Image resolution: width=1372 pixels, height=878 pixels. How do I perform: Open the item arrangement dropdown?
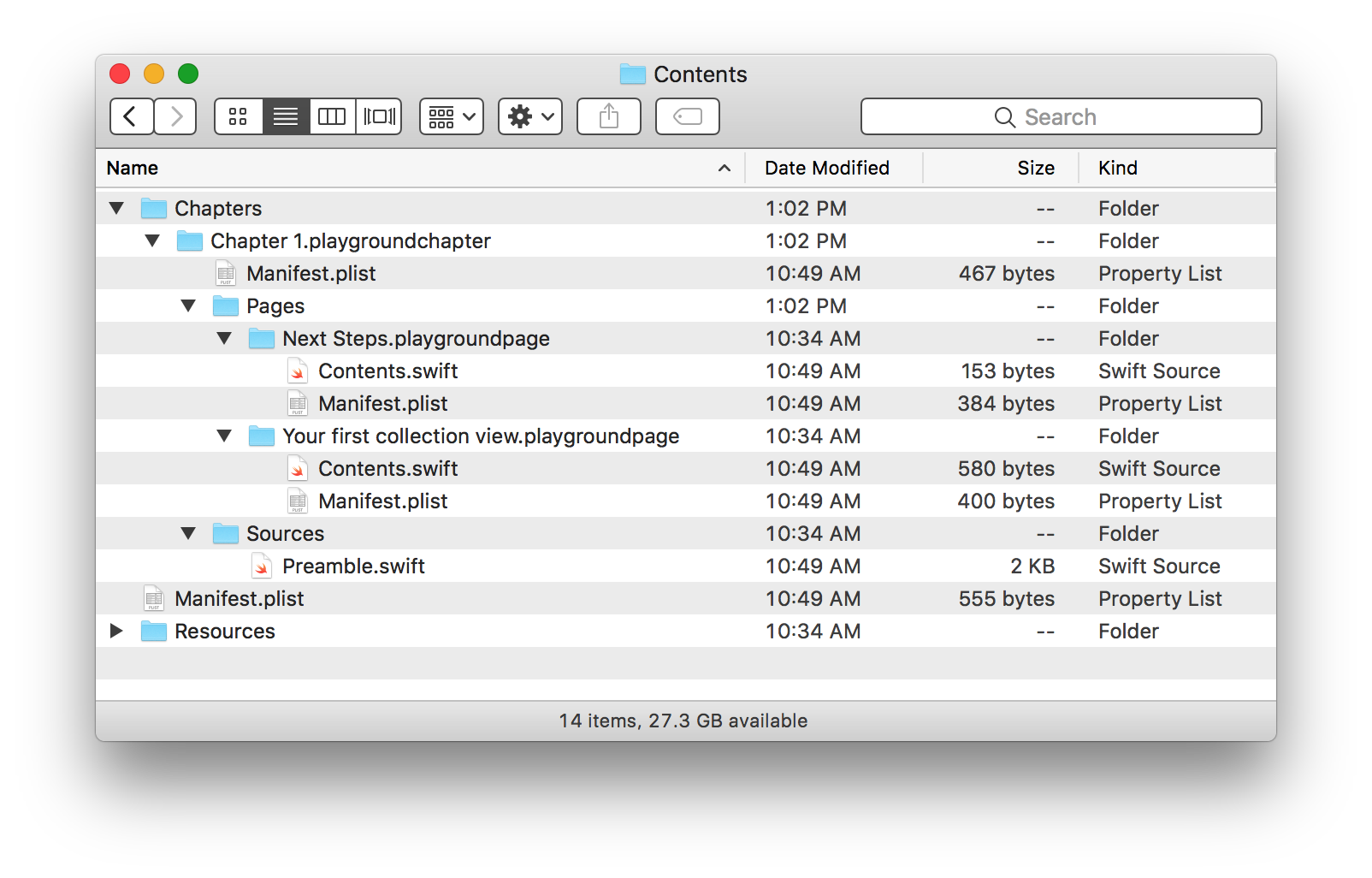point(451,116)
